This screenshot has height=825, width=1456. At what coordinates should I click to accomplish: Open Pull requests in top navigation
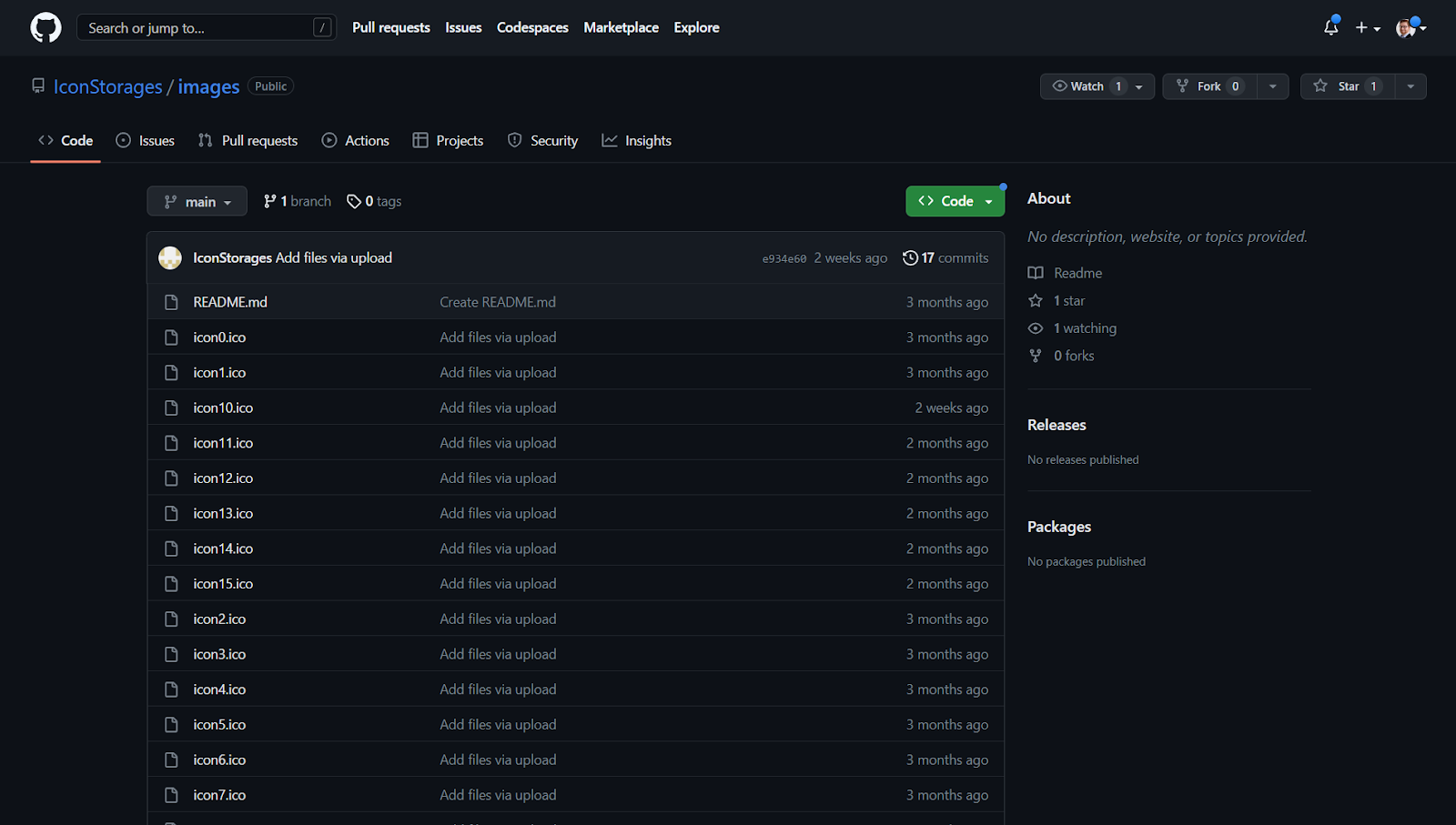[x=391, y=27]
